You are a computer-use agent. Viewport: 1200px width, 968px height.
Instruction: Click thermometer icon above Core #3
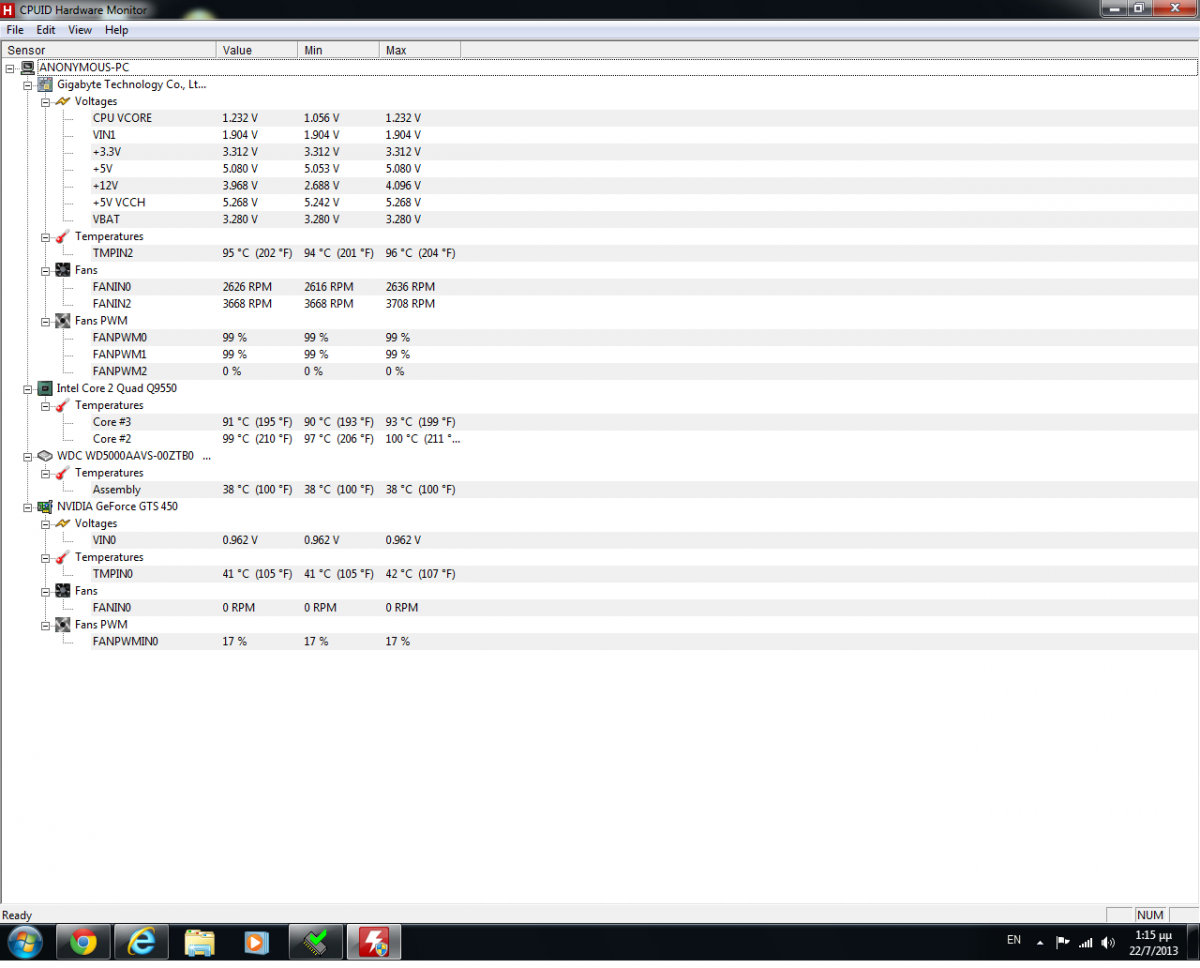coord(63,405)
